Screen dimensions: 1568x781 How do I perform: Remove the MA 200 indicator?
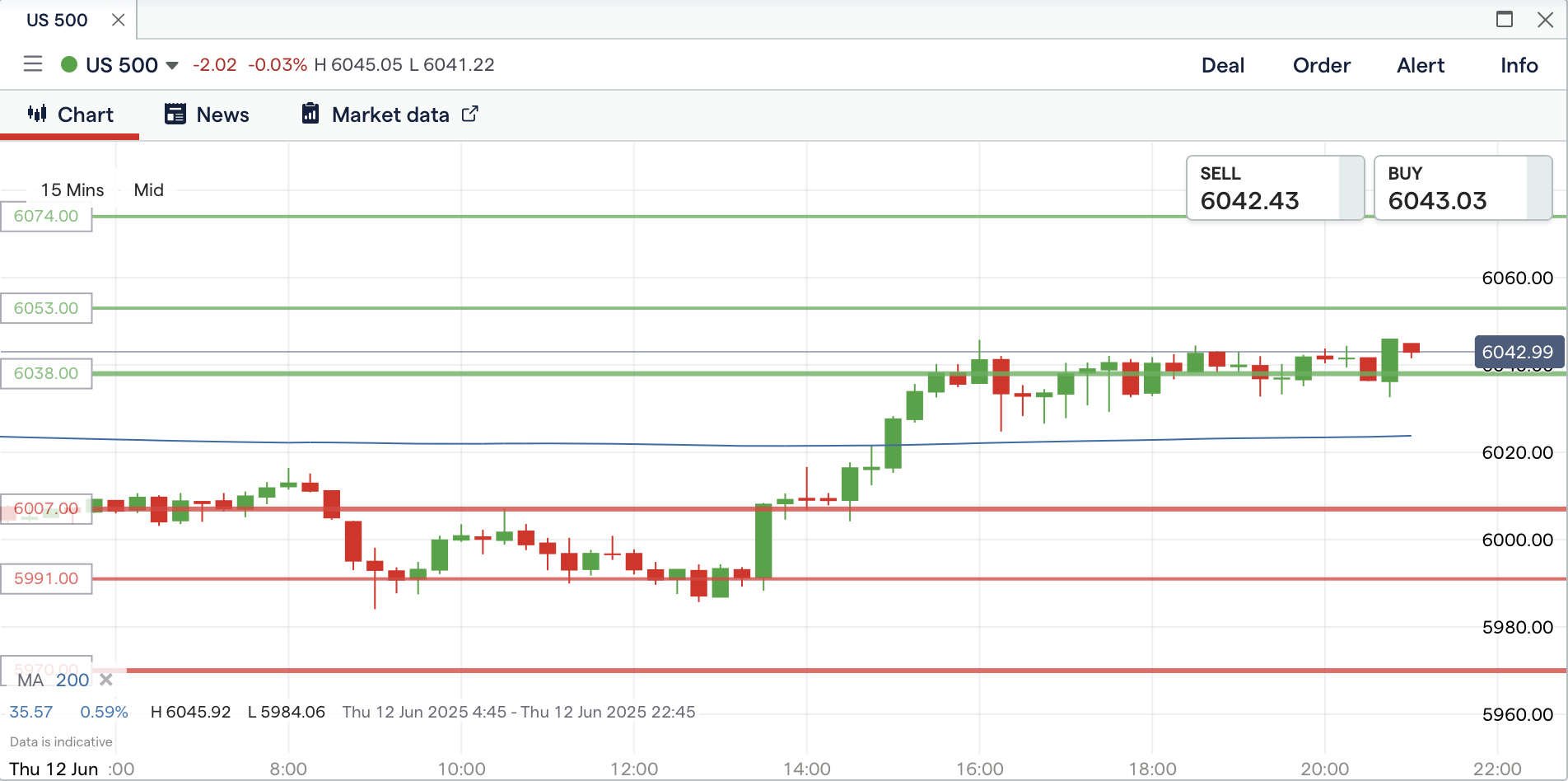(106, 680)
